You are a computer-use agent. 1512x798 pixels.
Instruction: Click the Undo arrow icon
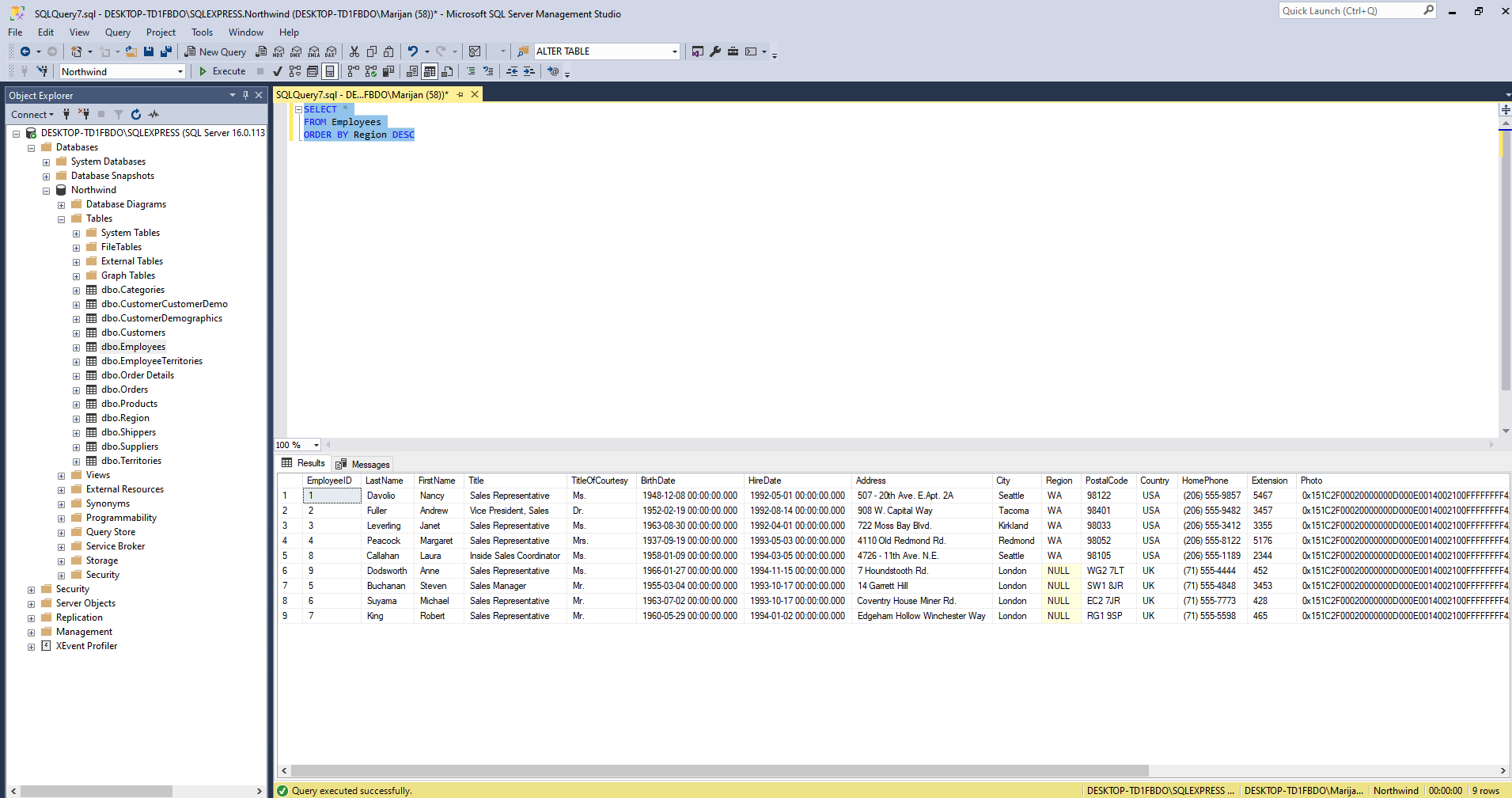[412, 51]
